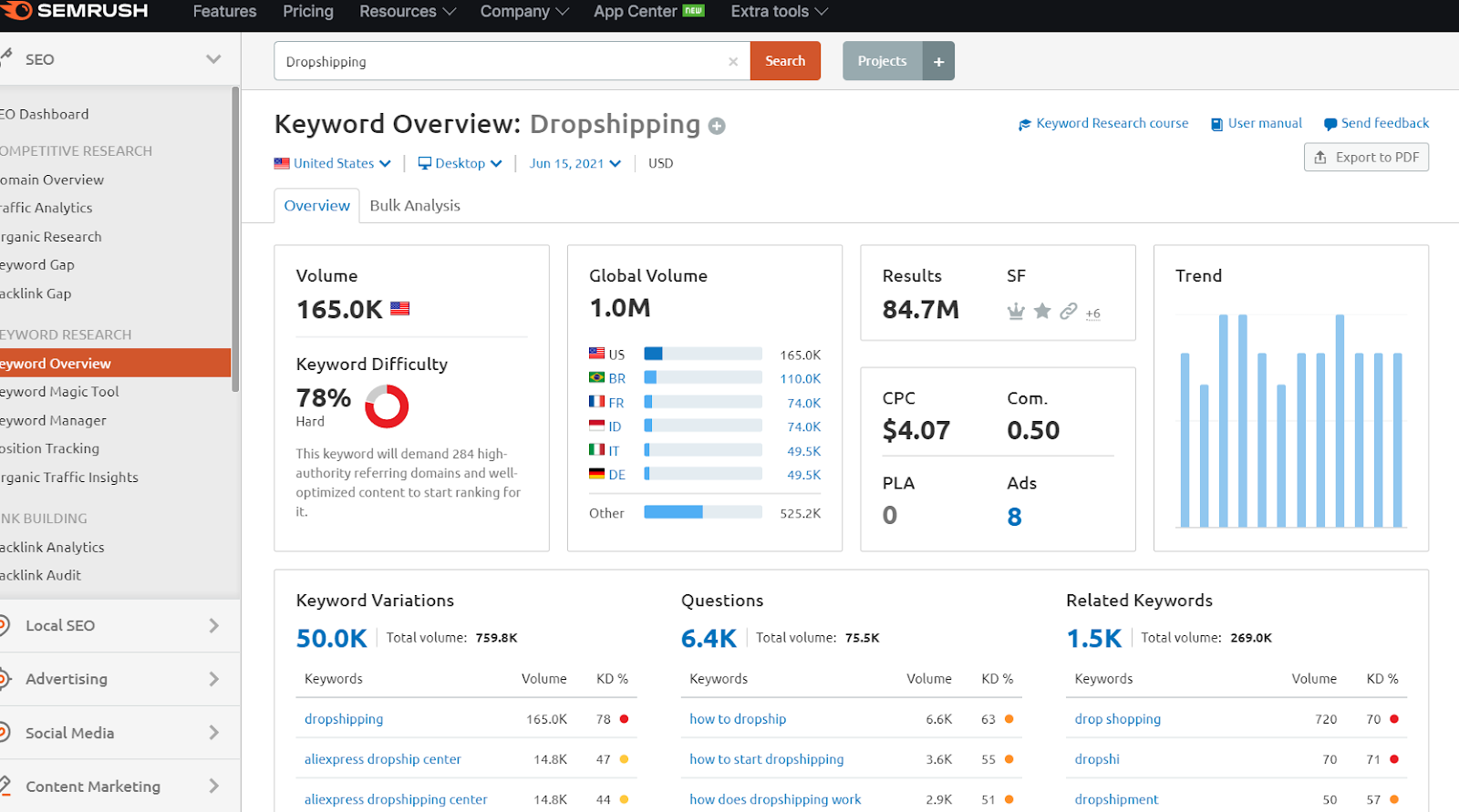Viewport: 1459px width, 812px height.
Task: Click the sidebar vertical scrollbar
Action: point(235,239)
